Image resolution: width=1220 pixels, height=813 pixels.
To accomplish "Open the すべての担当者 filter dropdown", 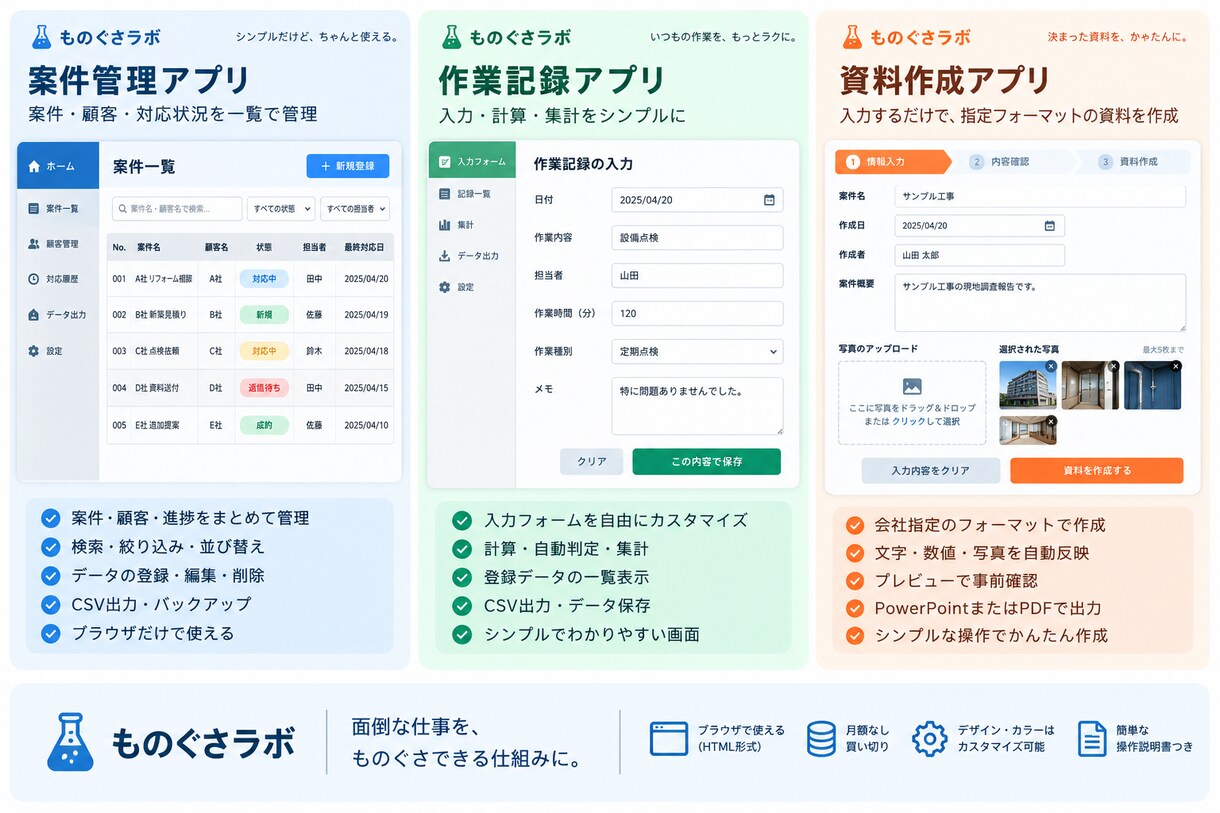I will (x=355, y=209).
